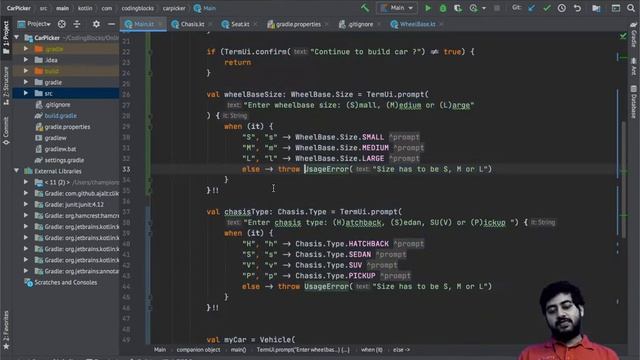Open the Structure tool window side button

click(x=6, y=86)
